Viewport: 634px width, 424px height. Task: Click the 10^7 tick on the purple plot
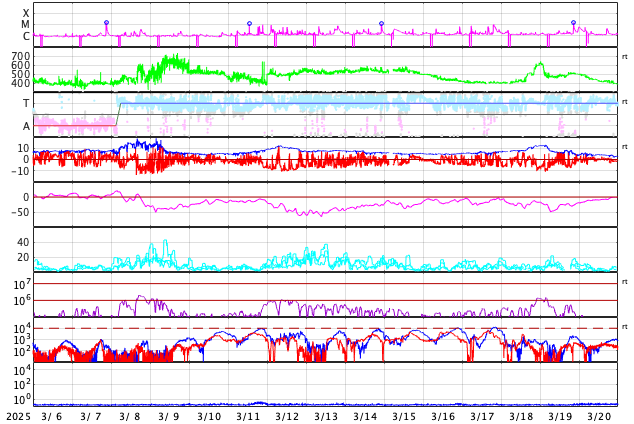[23, 285]
